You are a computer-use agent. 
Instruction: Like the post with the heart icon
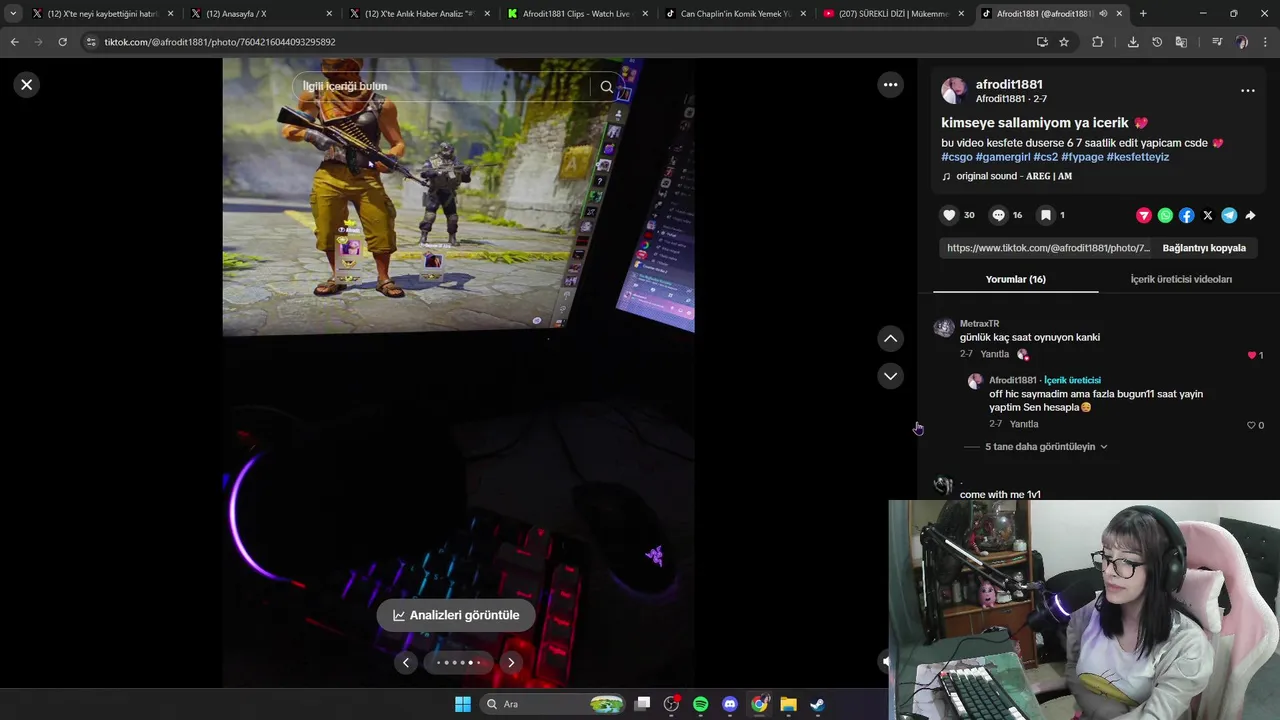[x=949, y=215]
